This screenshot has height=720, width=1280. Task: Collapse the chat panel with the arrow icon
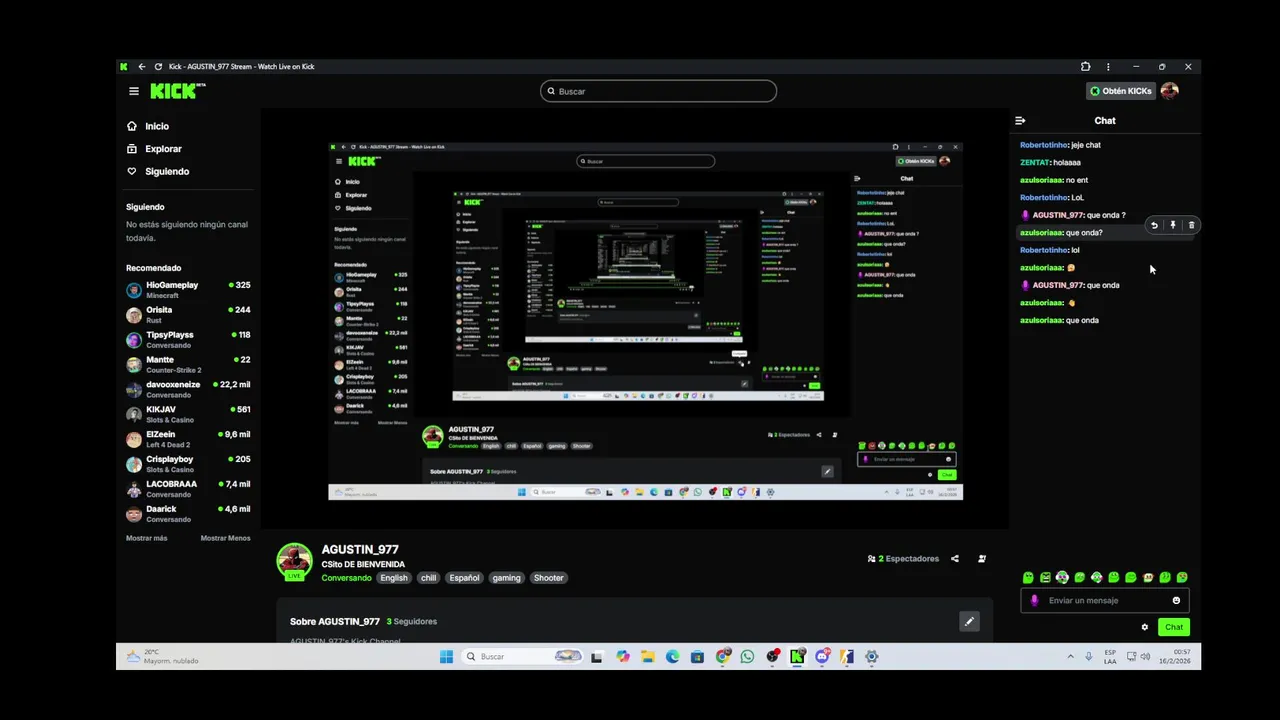pos(1020,120)
